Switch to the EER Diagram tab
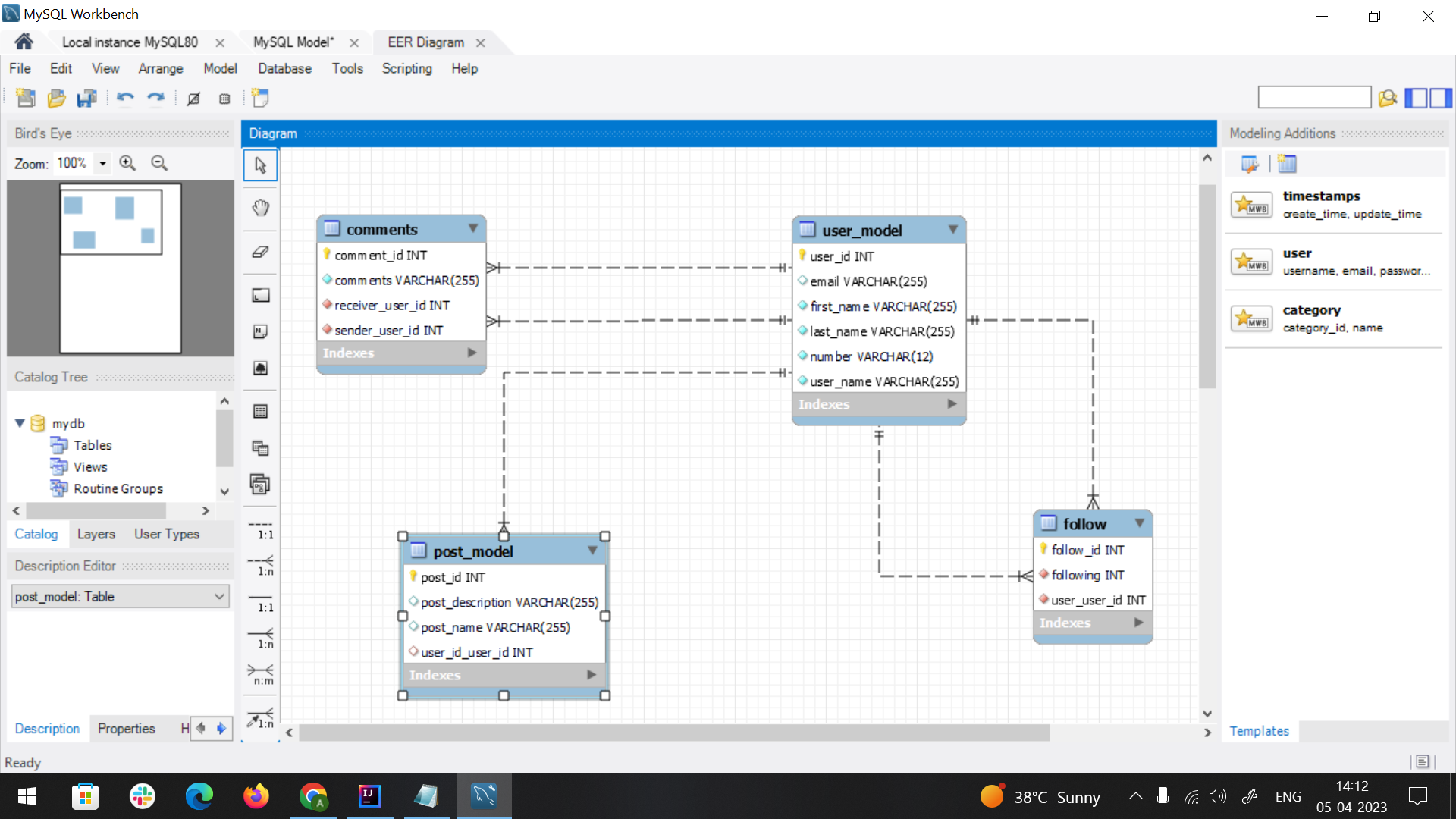This screenshot has height=819, width=1456. 425,42
